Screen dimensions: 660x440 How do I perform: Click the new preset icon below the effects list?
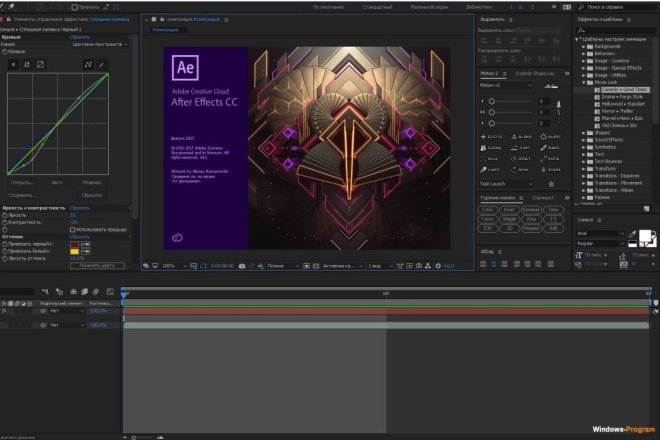tap(647, 208)
